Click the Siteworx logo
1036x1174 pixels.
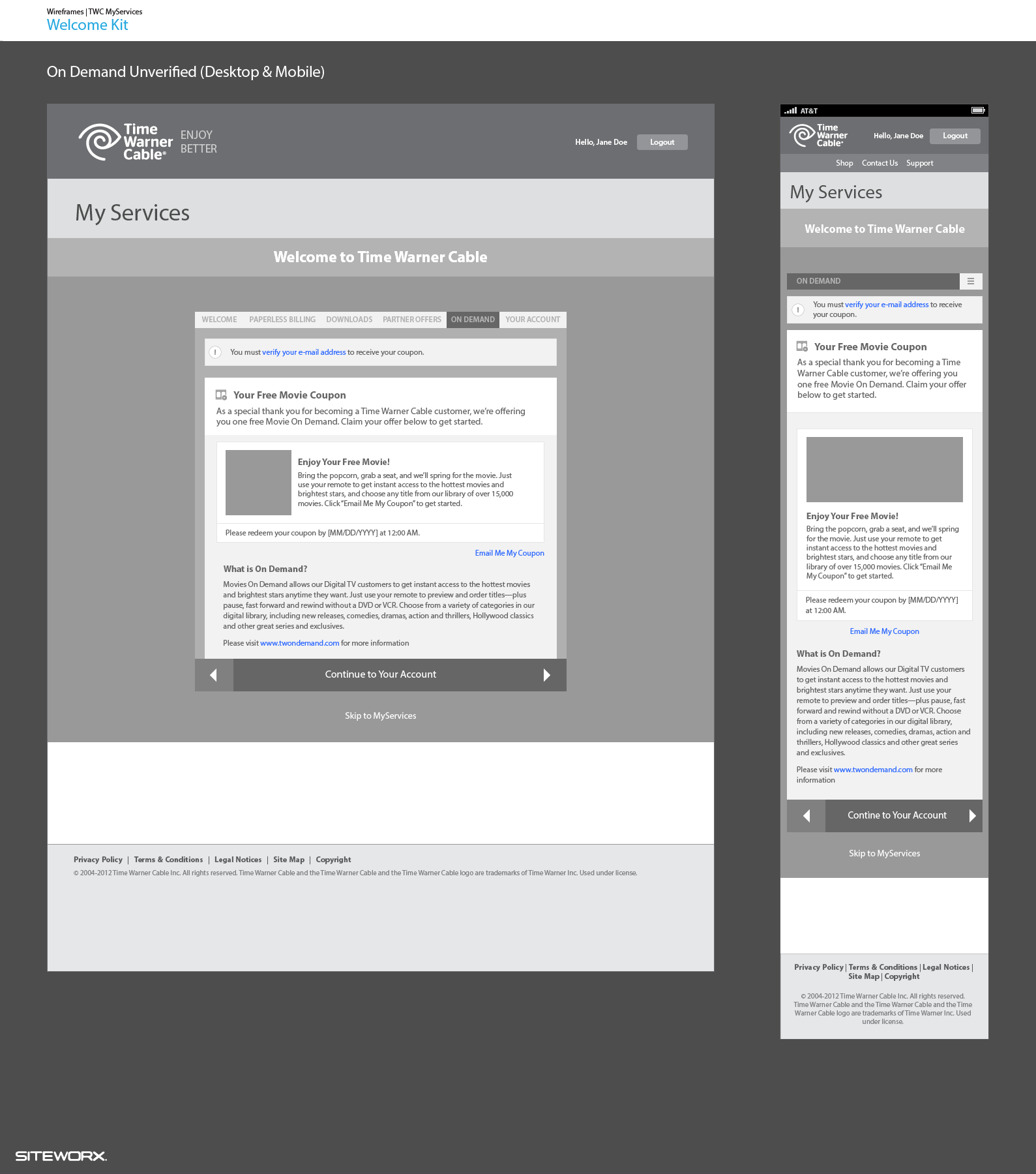(61, 1156)
